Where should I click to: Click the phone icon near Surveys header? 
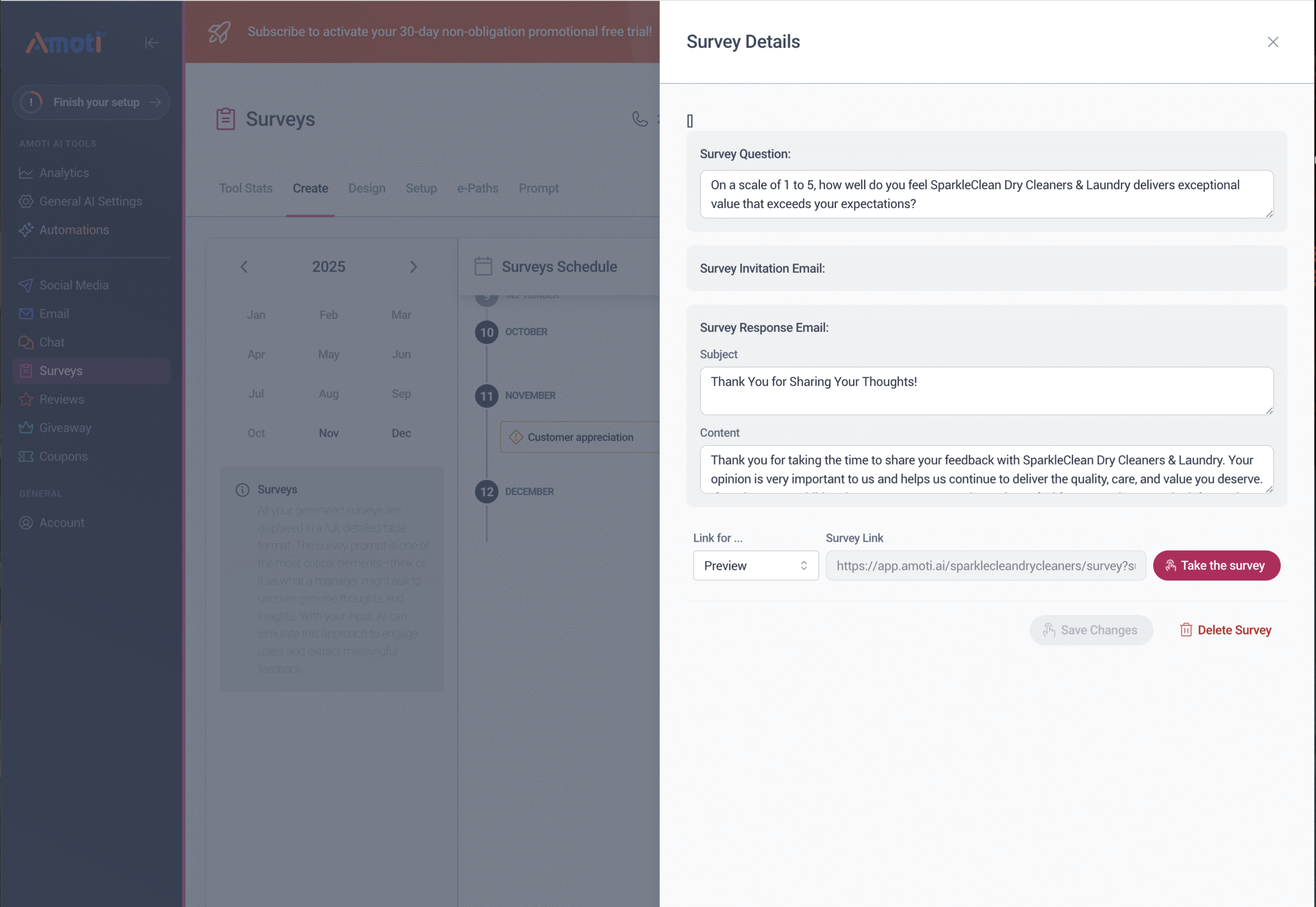coord(639,119)
